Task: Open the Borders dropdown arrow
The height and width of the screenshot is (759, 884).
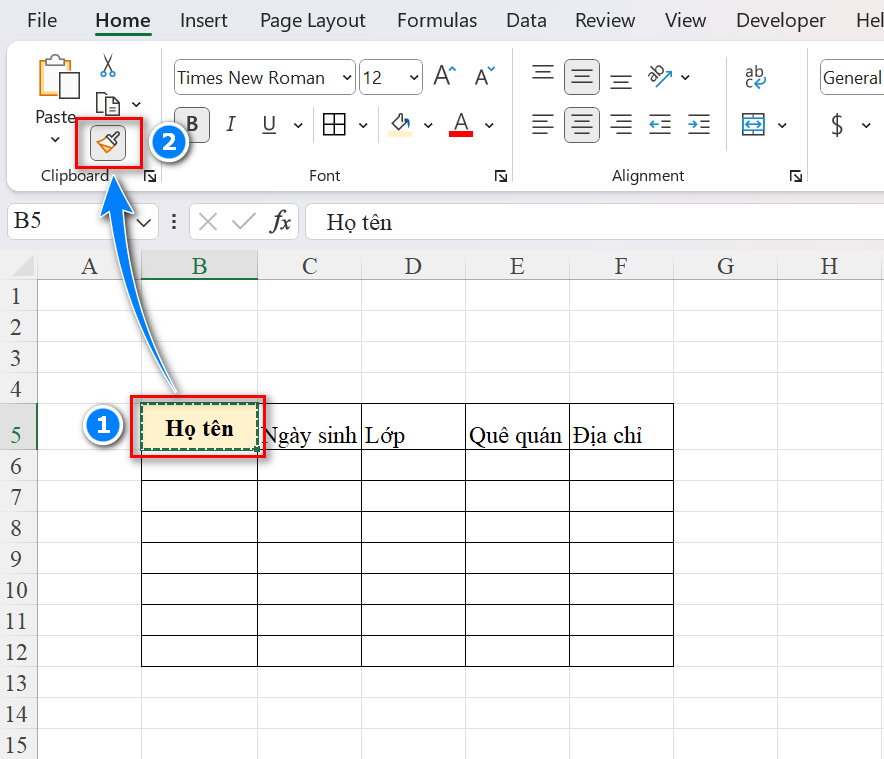Action: pyautogui.click(x=363, y=126)
